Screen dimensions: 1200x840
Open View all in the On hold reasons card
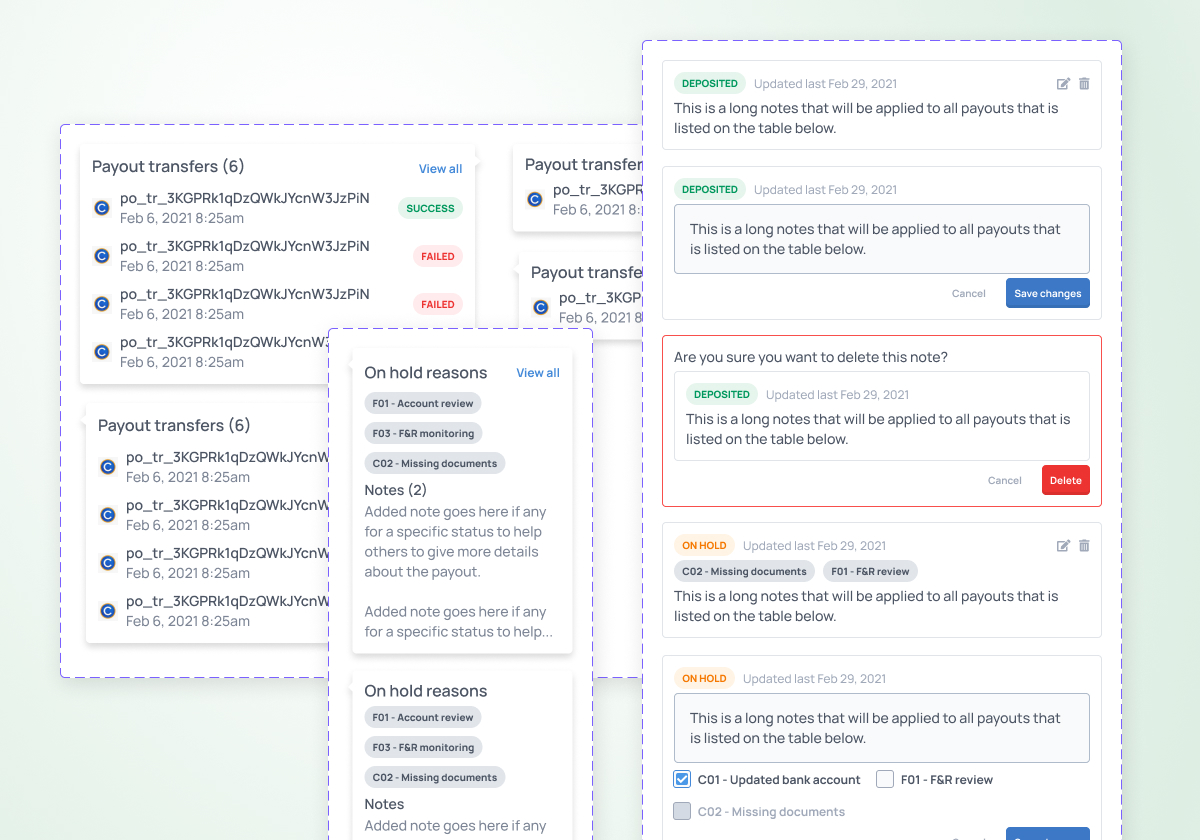click(x=538, y=373)
